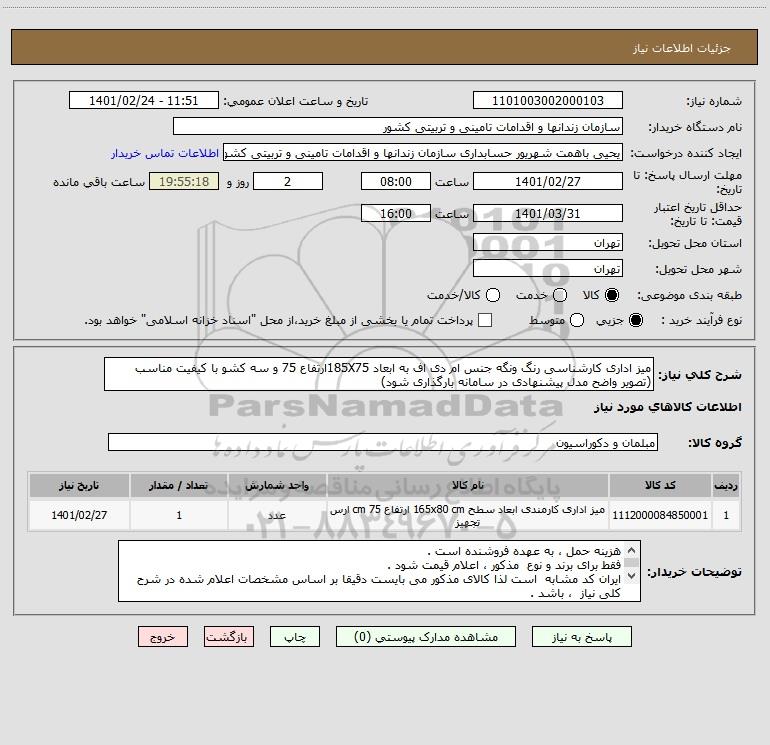The image size is (770, 745).
Task: Click the need number field 1101003002000103
Action: [548, 101]
